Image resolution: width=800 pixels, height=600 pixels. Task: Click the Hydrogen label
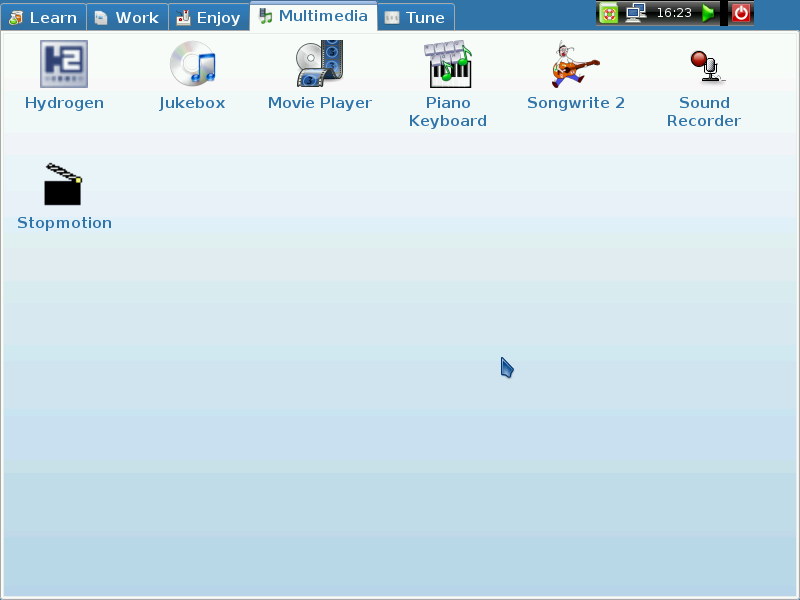(64, 103)
